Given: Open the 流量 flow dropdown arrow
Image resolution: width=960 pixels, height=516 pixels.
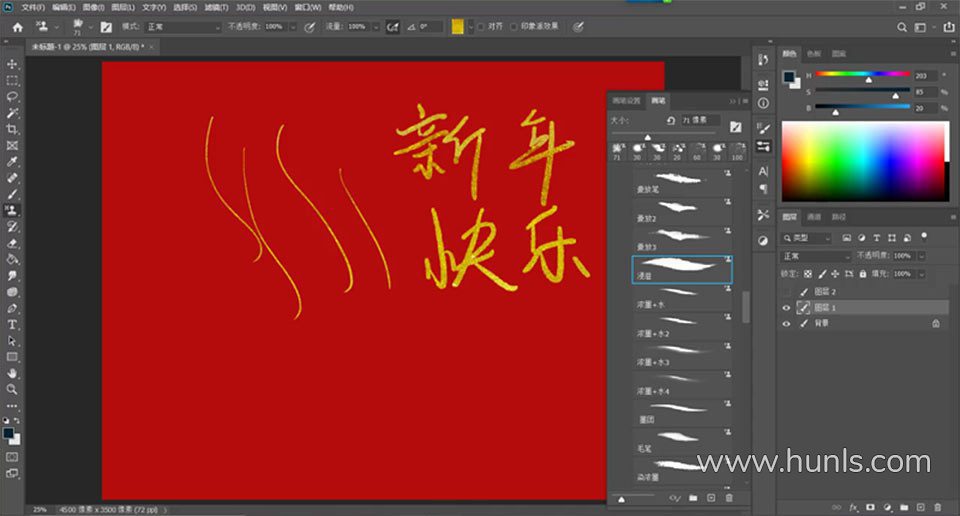Looking at the screenshot, I should pyautogui.click(x=375, y=27).
